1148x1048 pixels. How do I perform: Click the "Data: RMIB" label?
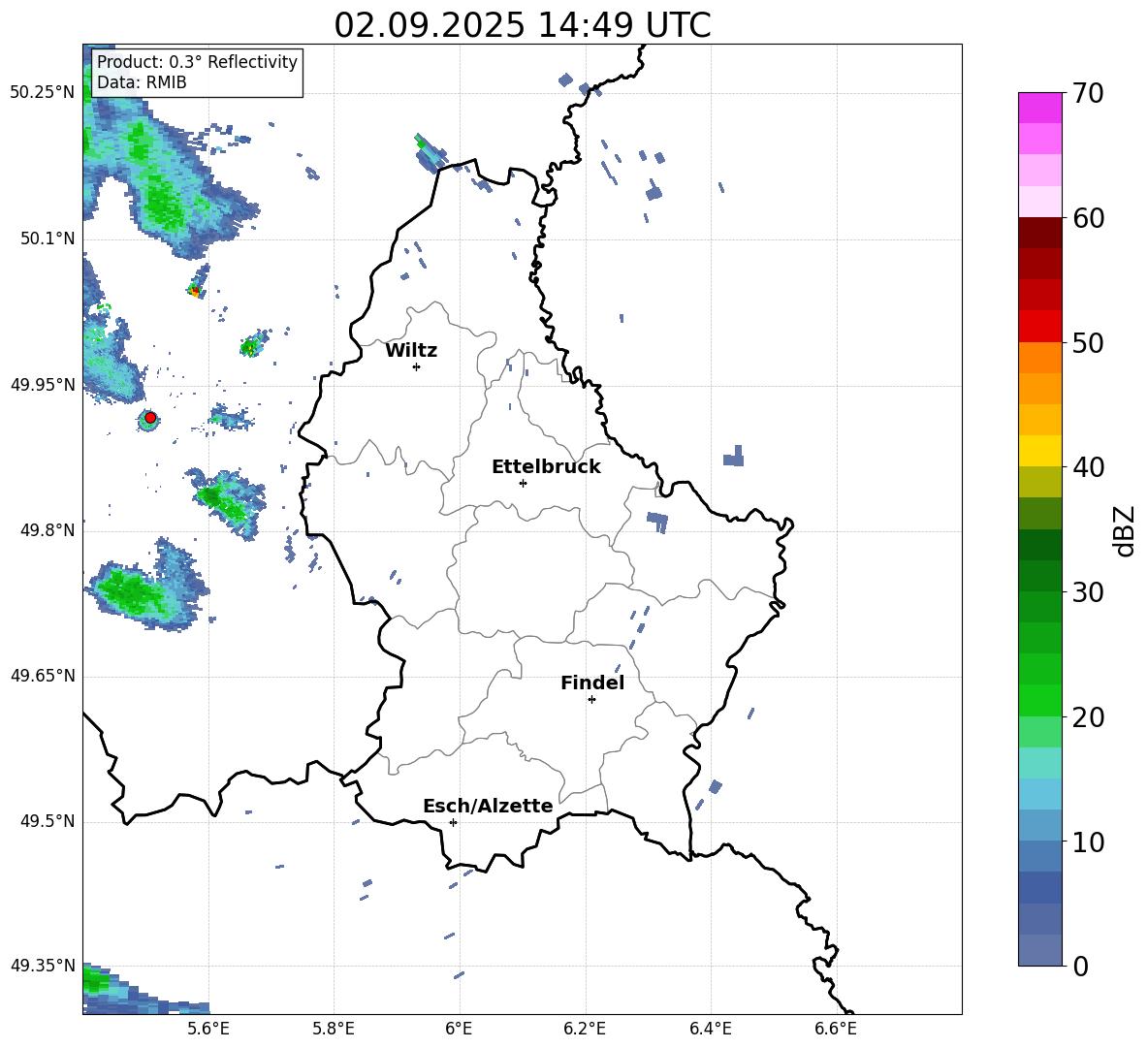click(142, 82)
